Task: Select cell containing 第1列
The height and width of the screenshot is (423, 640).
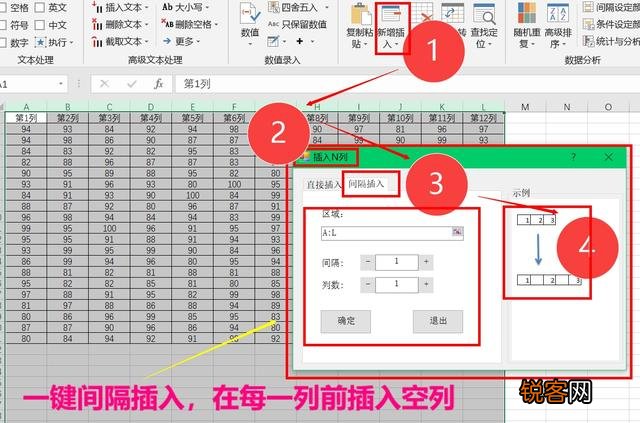Action: [26, 118]
